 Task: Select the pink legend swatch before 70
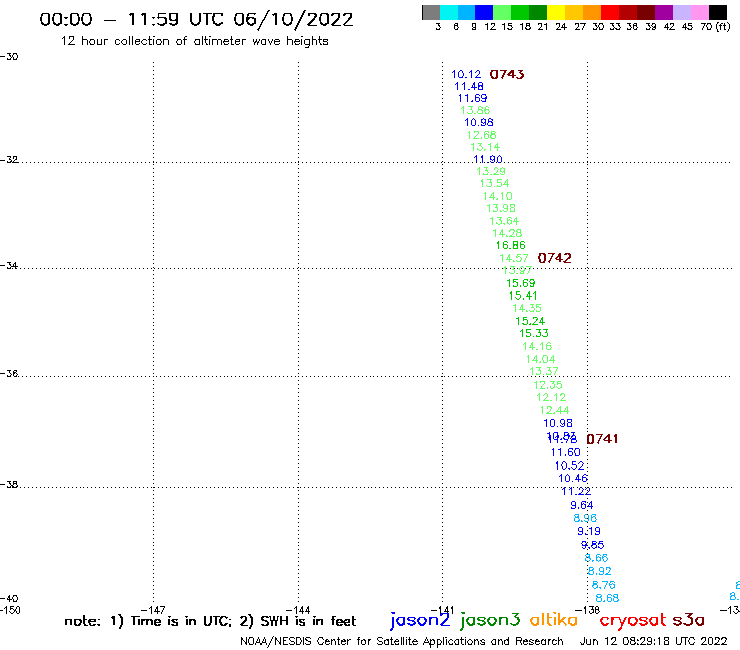pos(699,12)
